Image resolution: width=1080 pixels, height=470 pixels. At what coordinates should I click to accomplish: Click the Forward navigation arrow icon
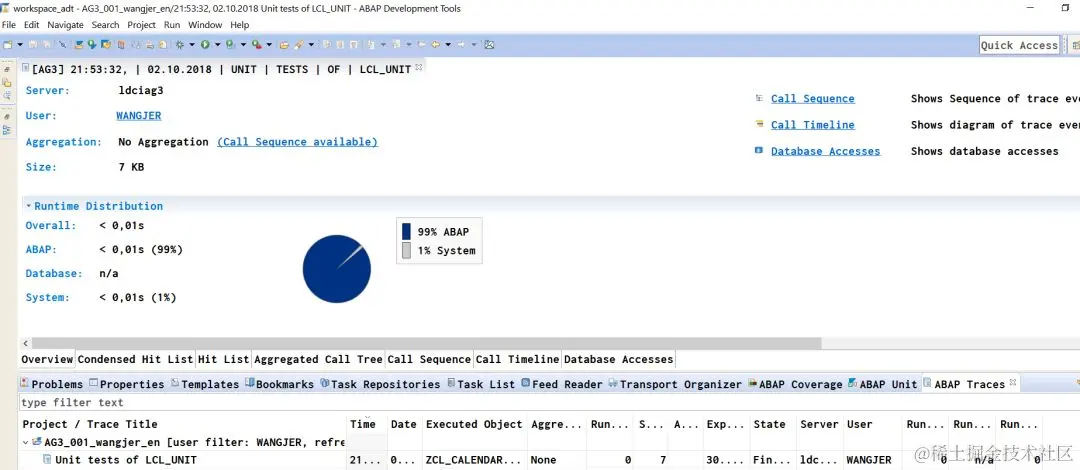461,45
